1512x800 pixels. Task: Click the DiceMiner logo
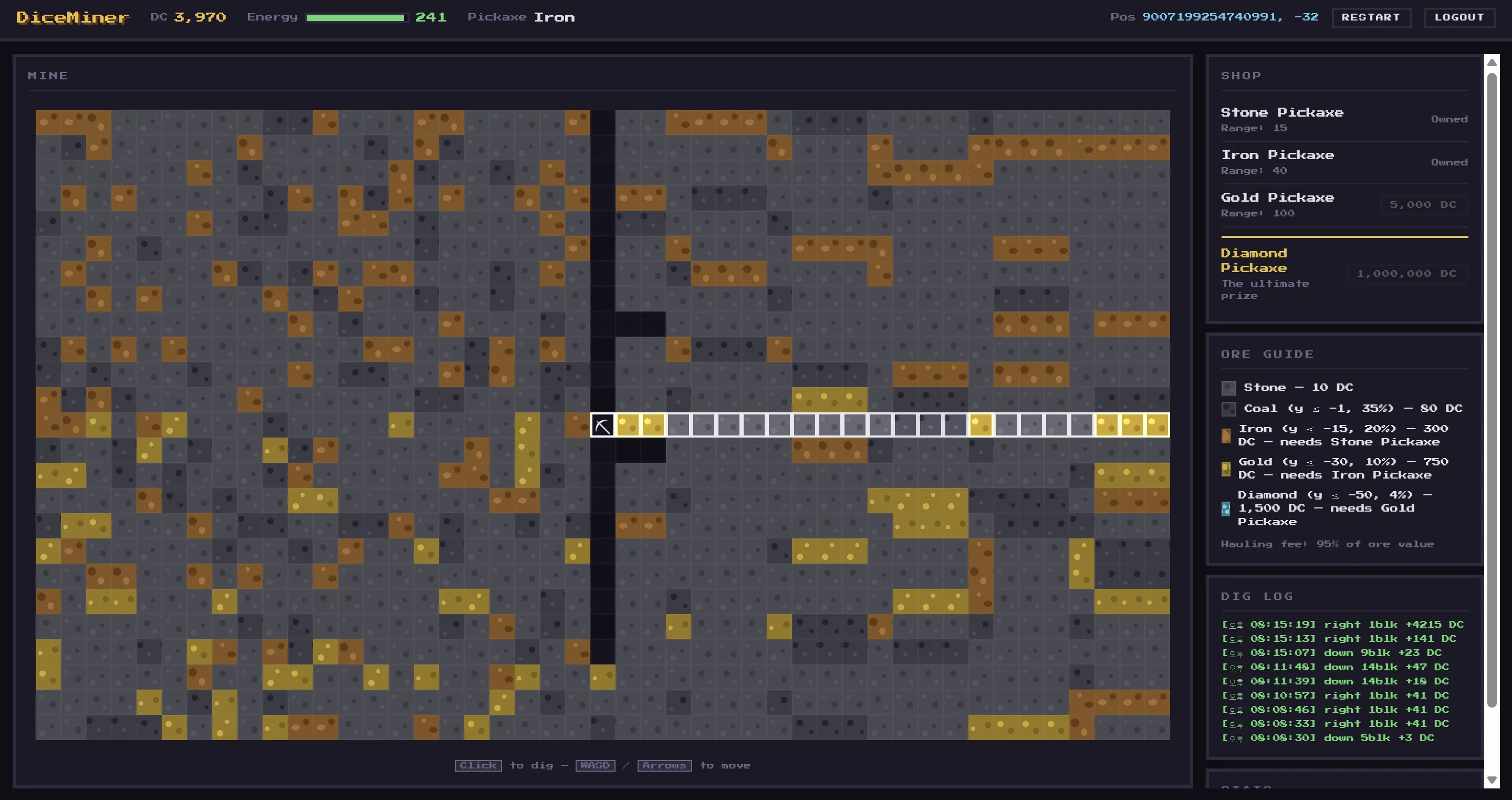[x=73, y=17]
